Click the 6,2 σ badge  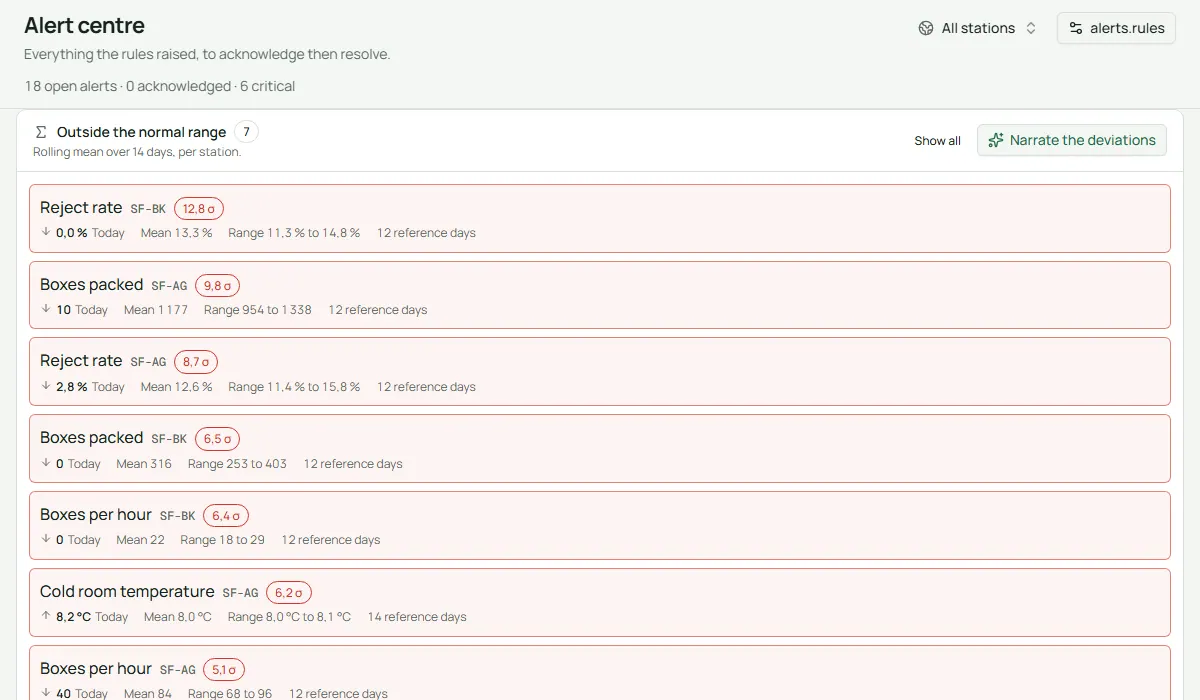tap(289, 592)
